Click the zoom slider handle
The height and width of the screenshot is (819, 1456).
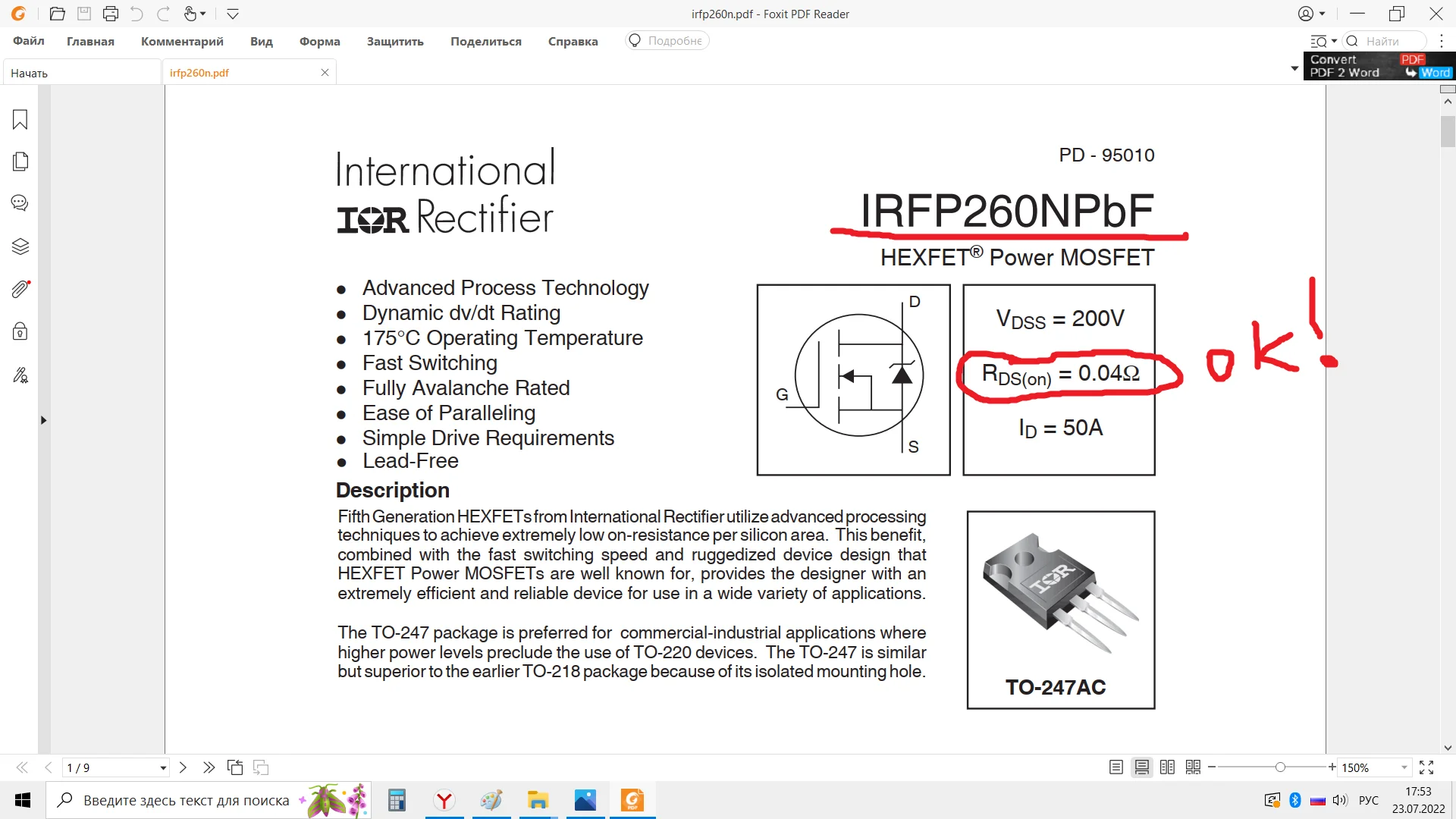(1280, 767)
